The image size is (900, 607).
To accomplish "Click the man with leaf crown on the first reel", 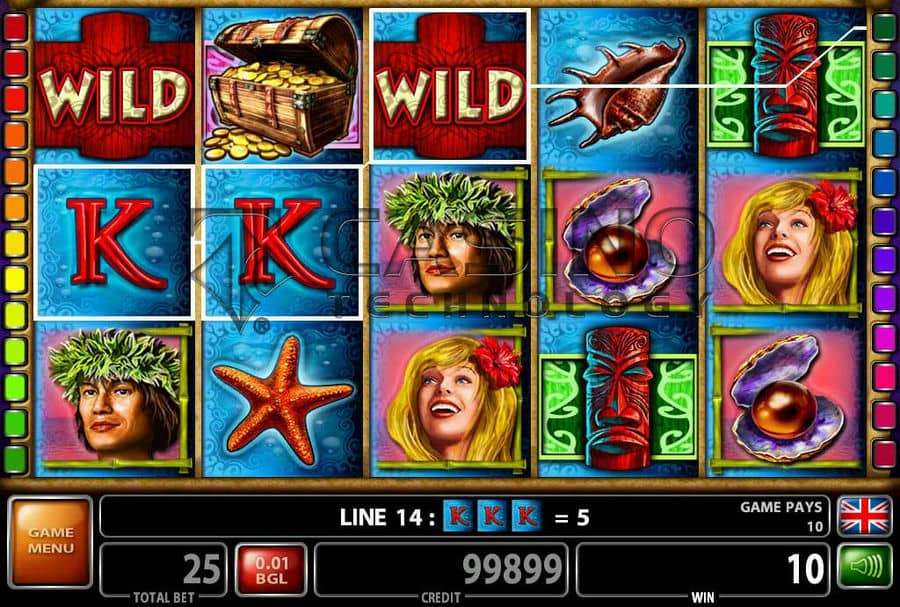I will [115, 398].
